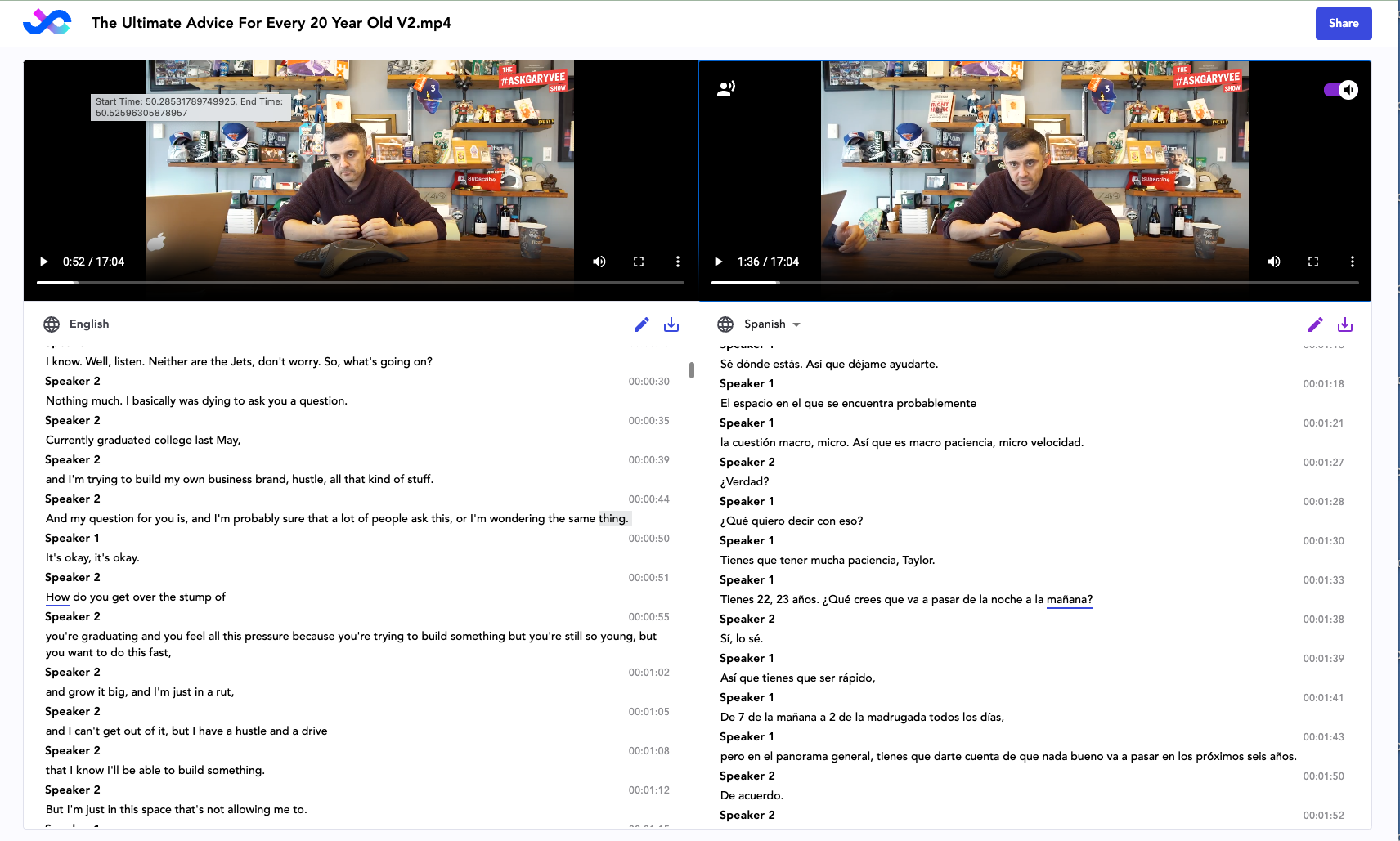The width and height of the screenshot is (1400, 841).
Task: Click the 00:01:27 timestamp in Spanish transcript
Action: (x=1323, y=463)
